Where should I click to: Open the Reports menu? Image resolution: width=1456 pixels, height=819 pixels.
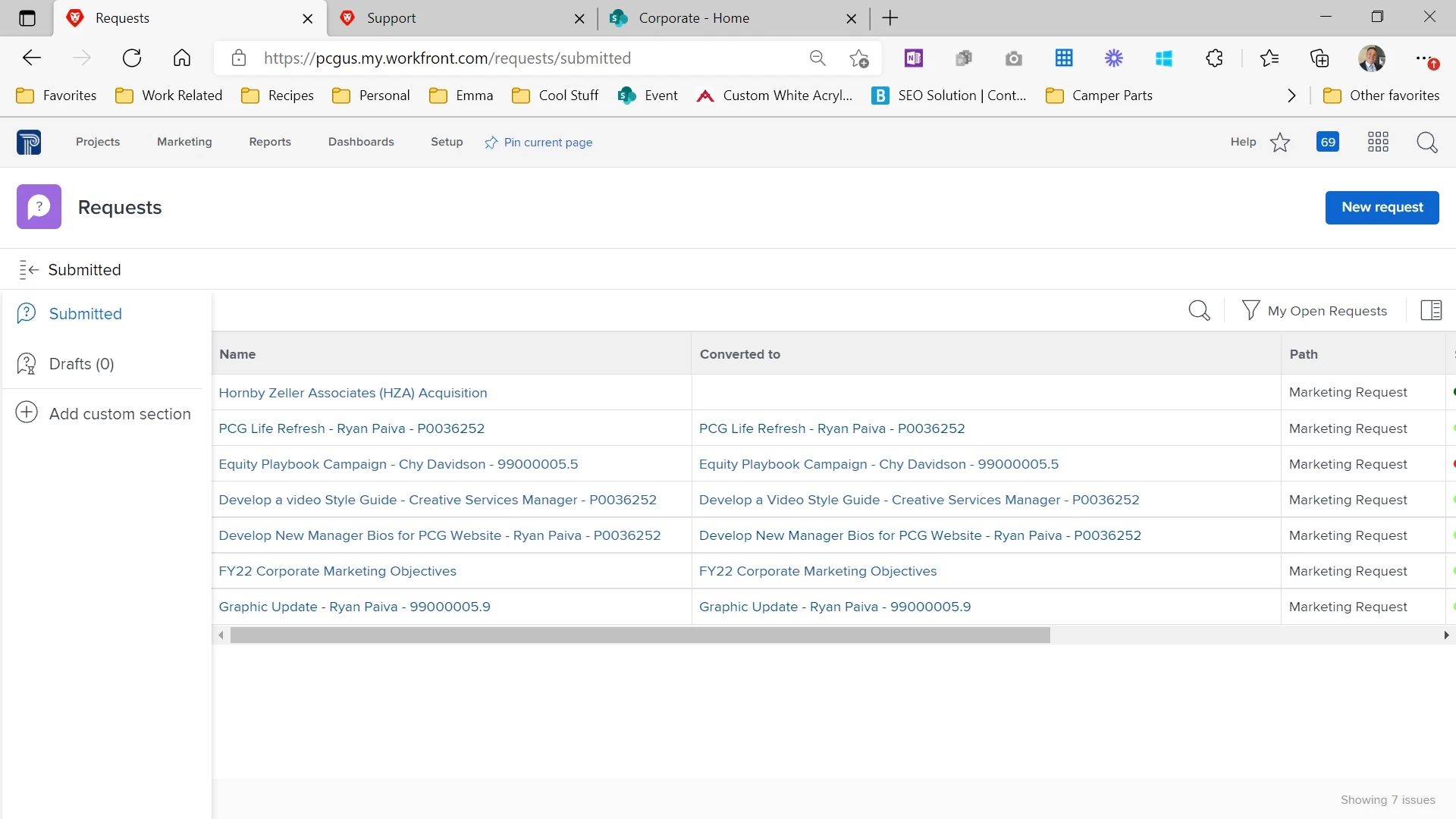tap(269, 142)
